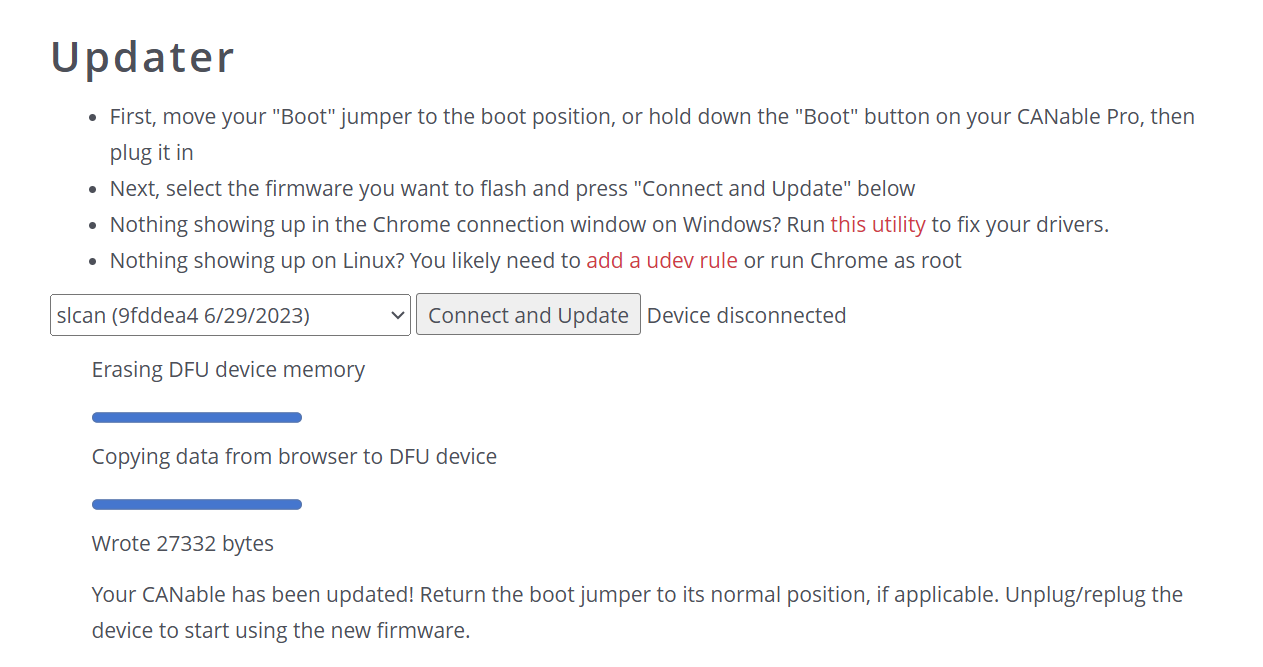The width and height of the screenshot is (1263, 667).
Task: Click "Copying data from browser to DFU device" label
Action: [x=294, y=456]
